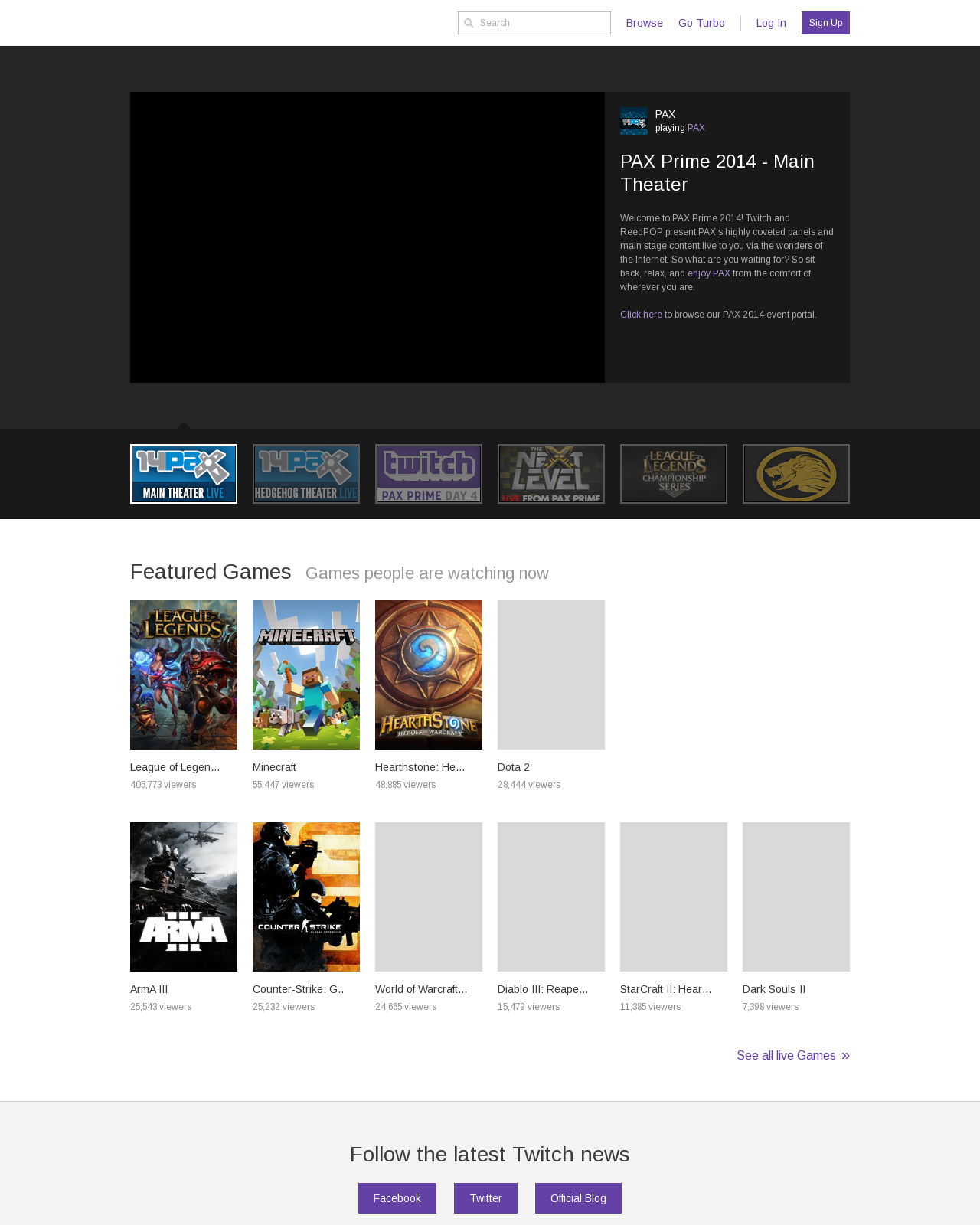Open the Go Turbo link
980x1225 pixels.
[701, 23]
